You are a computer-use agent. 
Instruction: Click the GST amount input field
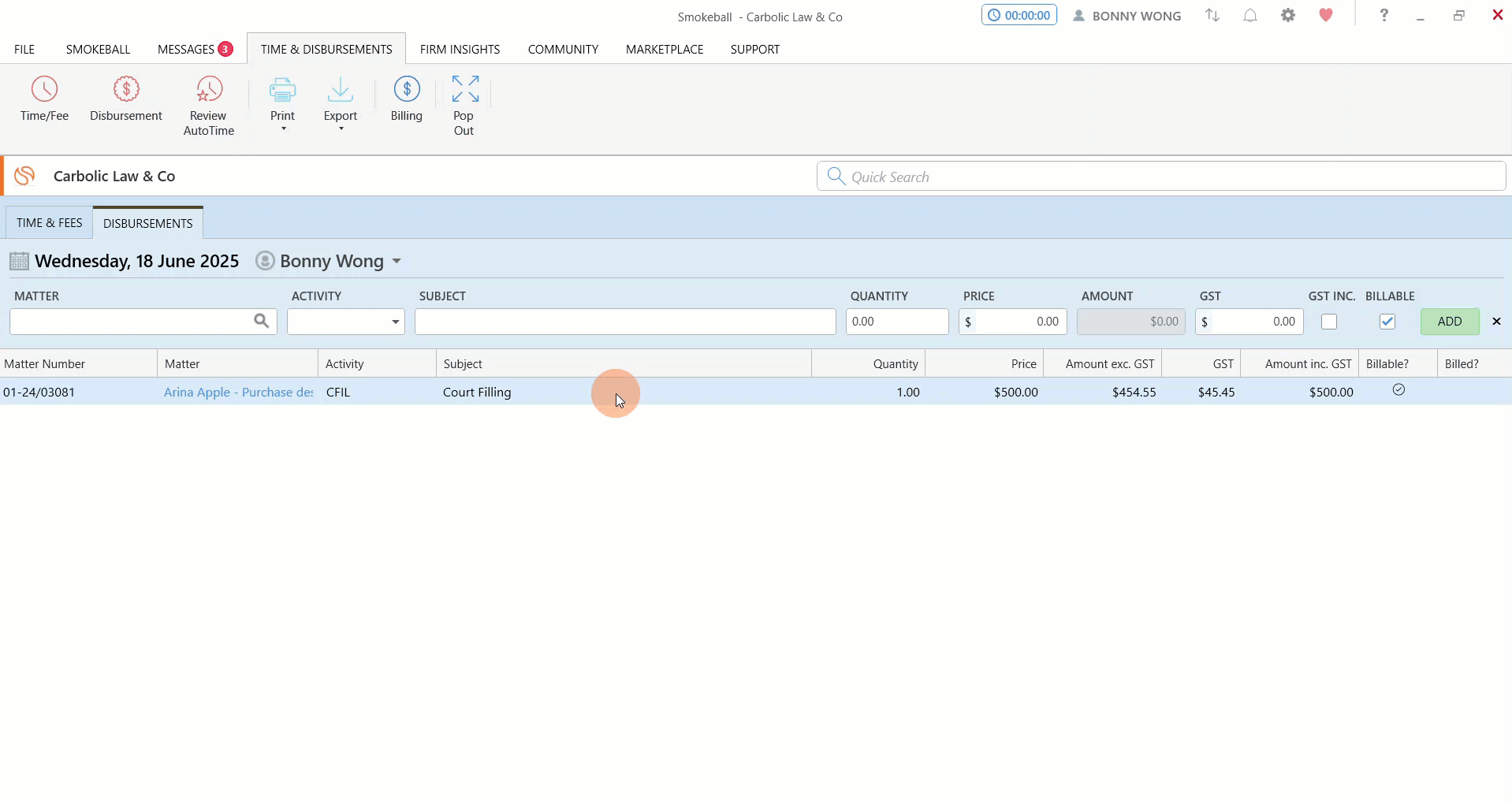click(1249, 322)
